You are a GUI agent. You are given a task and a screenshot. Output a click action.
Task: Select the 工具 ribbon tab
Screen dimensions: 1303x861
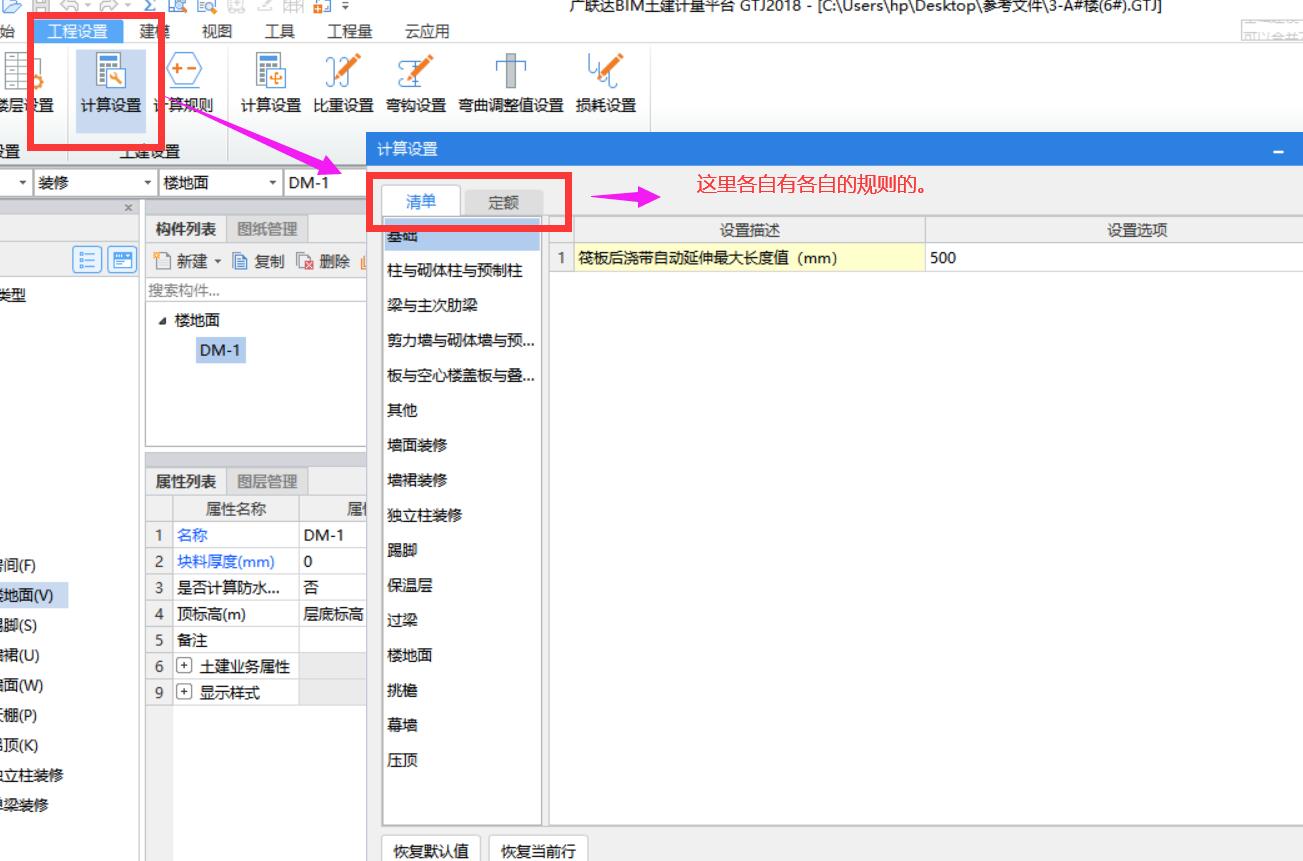[280, 31]
